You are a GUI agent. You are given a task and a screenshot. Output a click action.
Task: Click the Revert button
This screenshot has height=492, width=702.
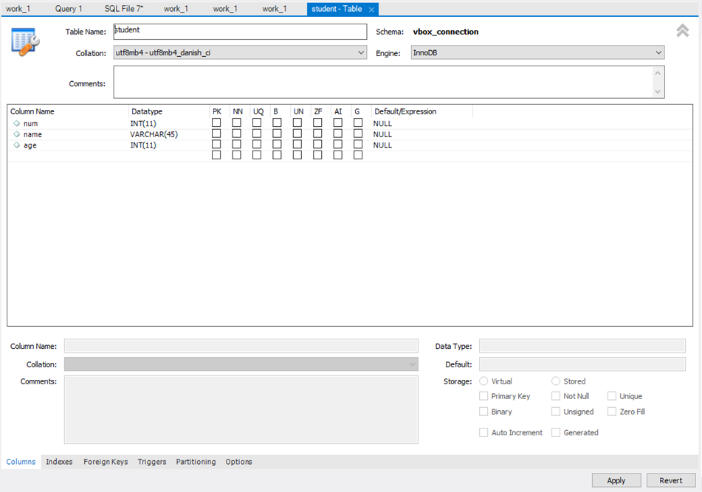pos(670,480)
